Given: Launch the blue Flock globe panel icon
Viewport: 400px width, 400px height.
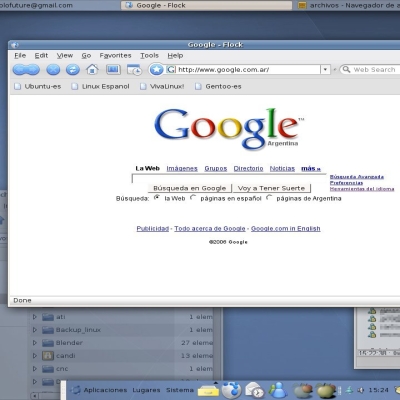Looking at the screenshot, I should tap(231, 390).
